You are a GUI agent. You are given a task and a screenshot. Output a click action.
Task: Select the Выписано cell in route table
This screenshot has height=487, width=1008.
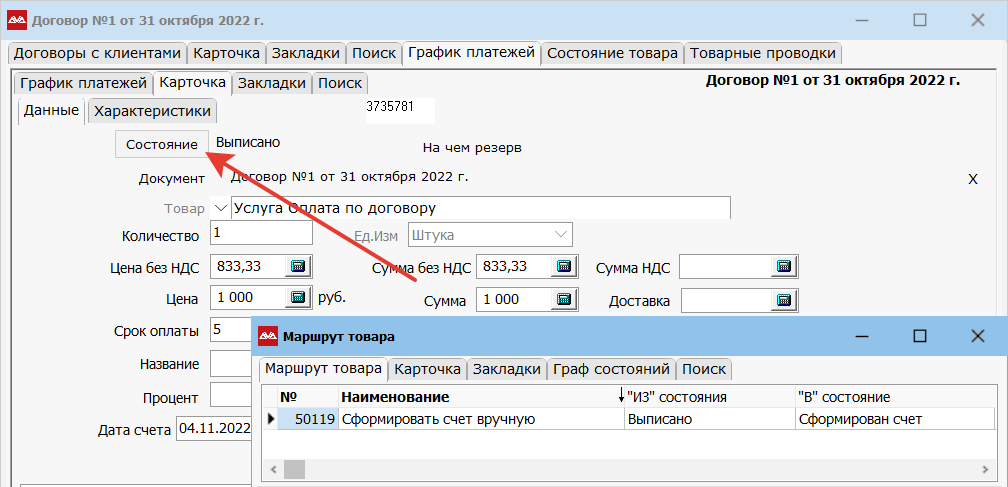click(x=710, y=420)
